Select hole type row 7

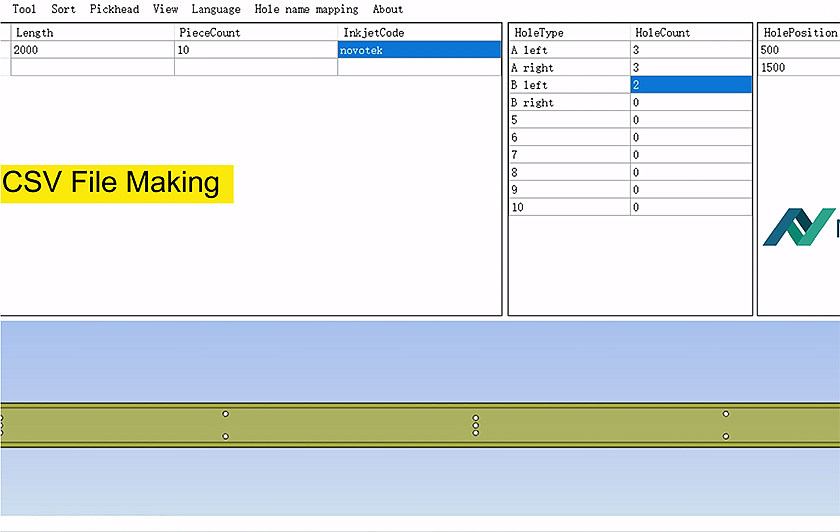point(569,154)
